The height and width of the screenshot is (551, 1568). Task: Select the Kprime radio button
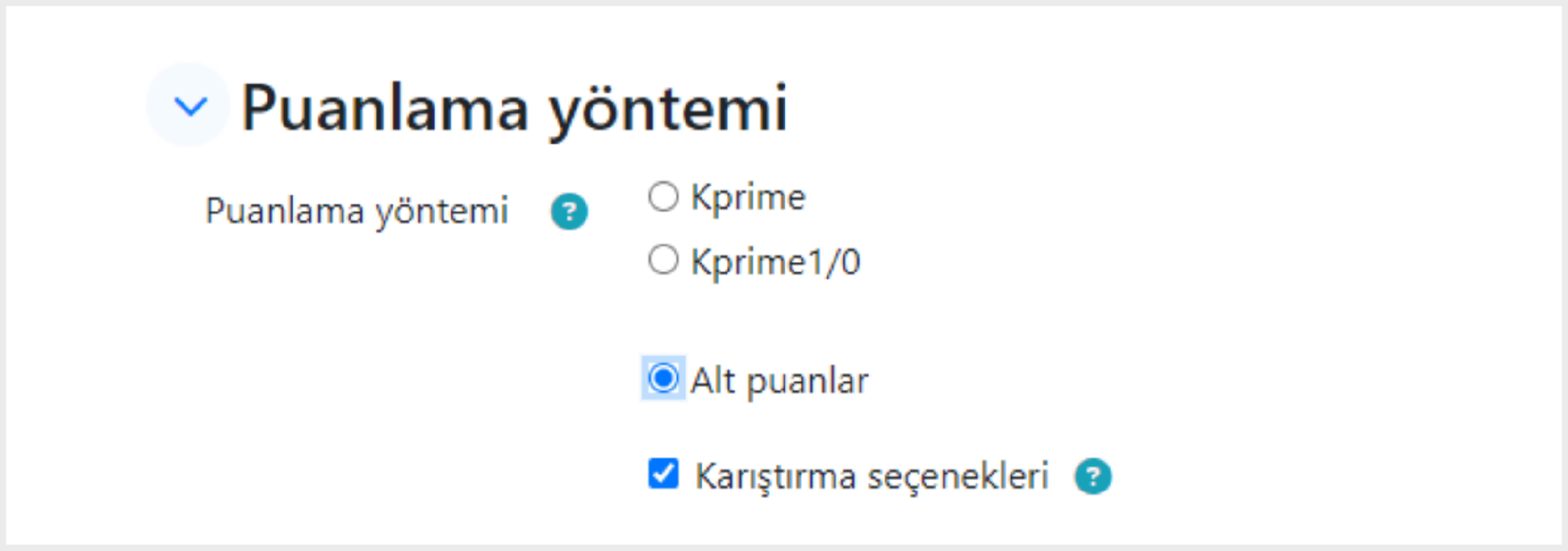[663, 197]
